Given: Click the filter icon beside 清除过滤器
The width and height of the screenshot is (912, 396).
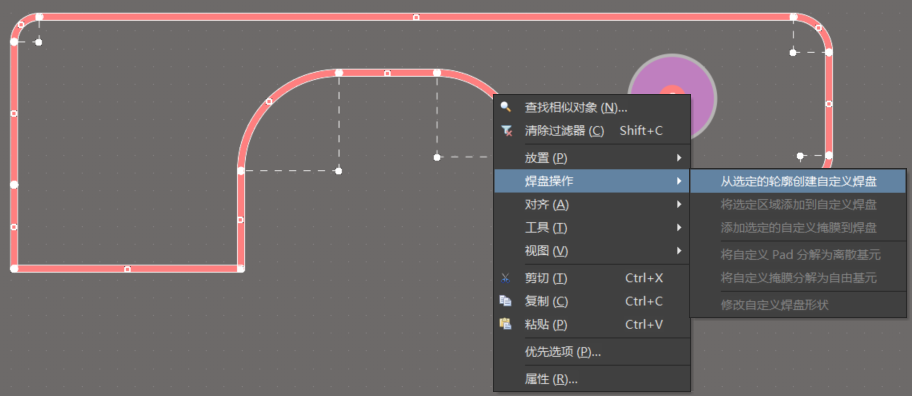Looking at the screenshot, I should click(506, 131).
